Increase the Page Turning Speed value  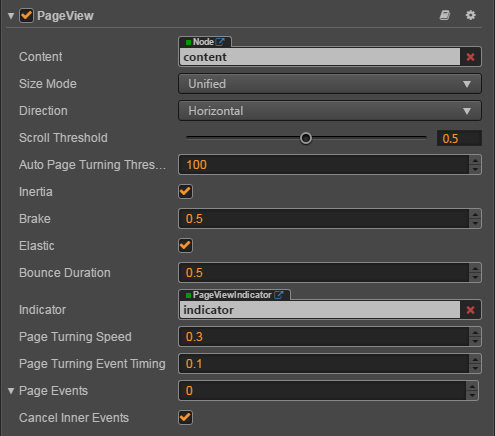pos(475,332)
